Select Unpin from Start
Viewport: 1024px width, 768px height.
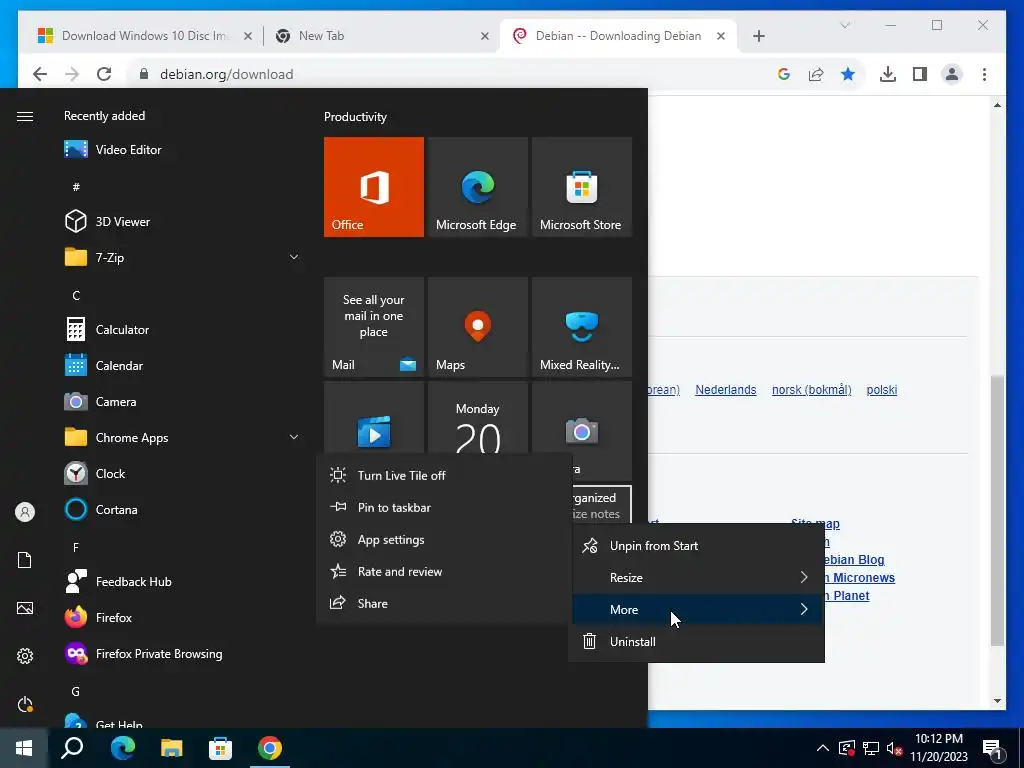(697, 545)
